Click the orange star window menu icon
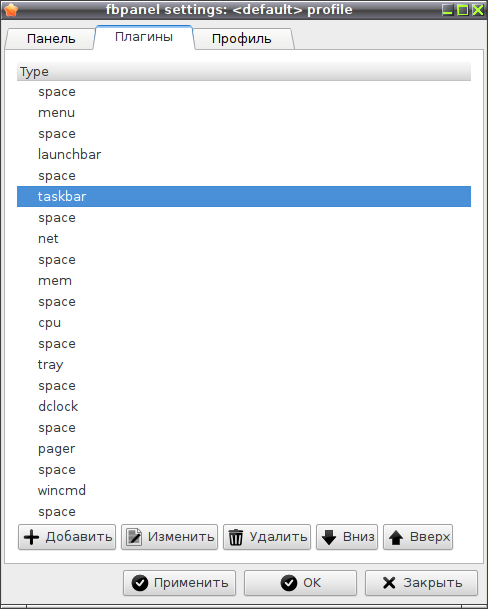 point(10,9)
